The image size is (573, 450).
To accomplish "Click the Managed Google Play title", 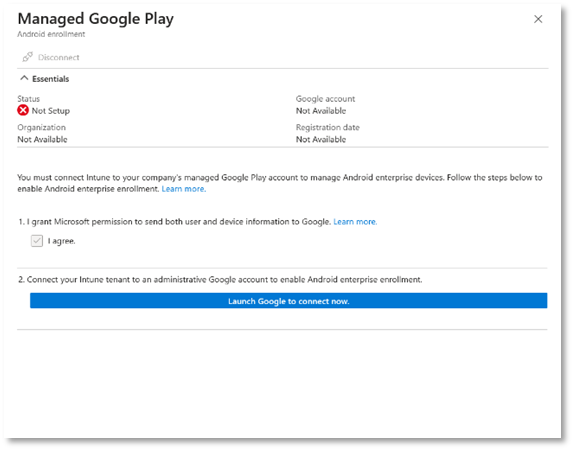I will [95, 19].
